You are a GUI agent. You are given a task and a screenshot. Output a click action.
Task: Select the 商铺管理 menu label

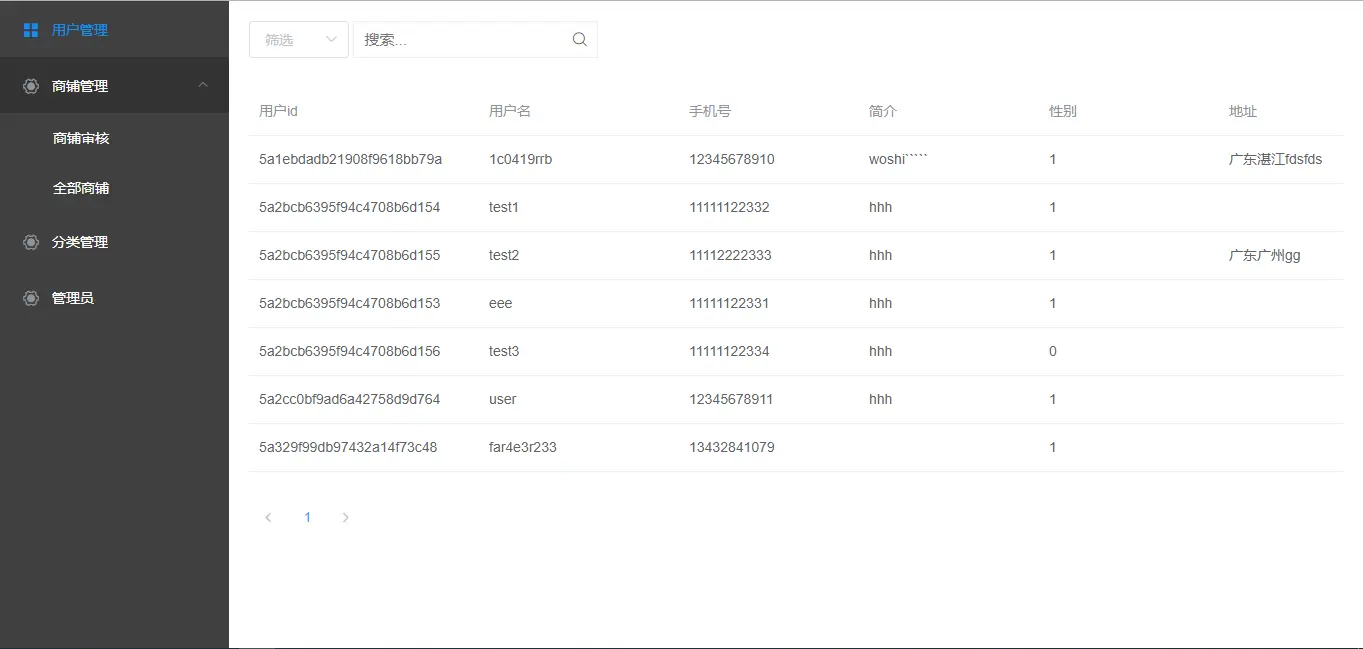[80, 86]
